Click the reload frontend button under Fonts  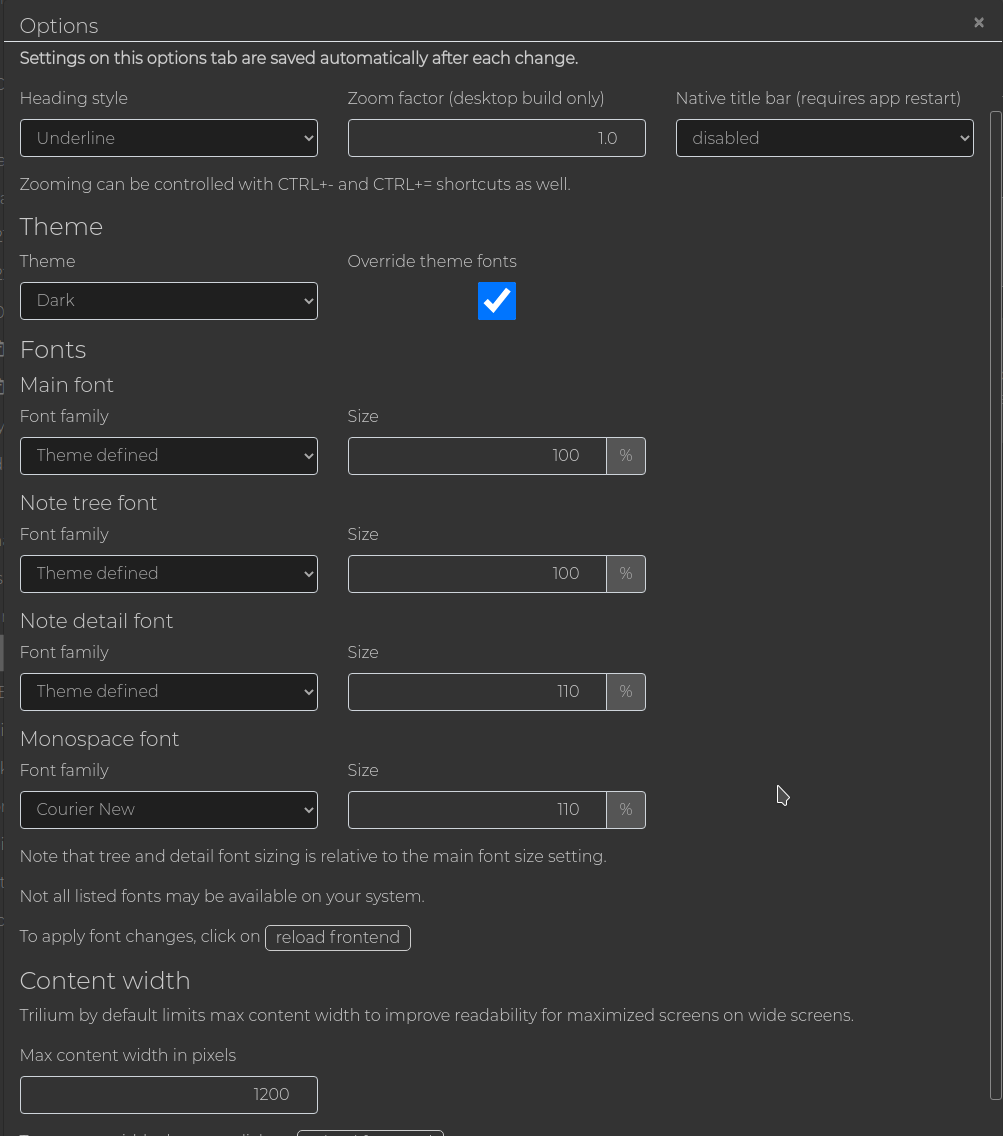pos(338,937)
